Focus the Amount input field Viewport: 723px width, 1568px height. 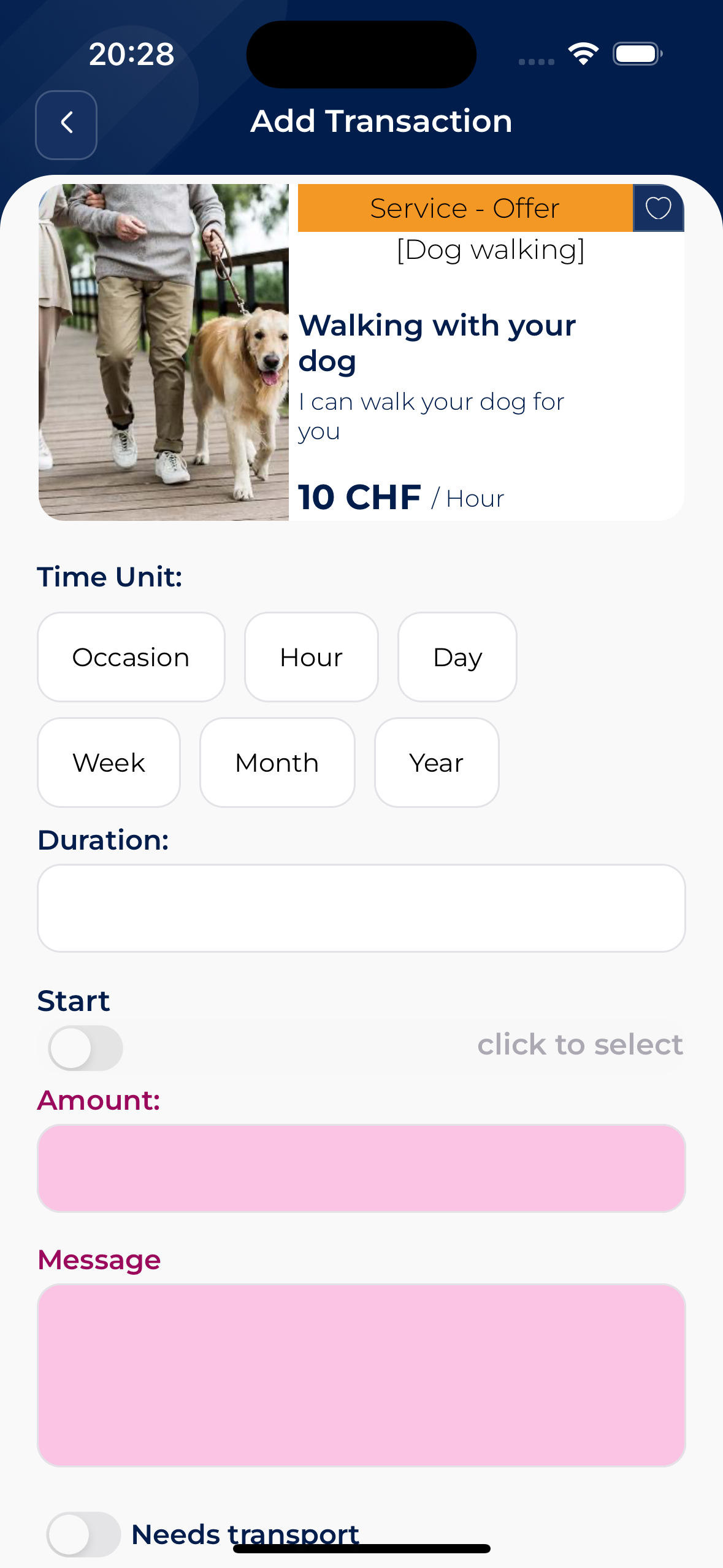[x=361, y=1168]
